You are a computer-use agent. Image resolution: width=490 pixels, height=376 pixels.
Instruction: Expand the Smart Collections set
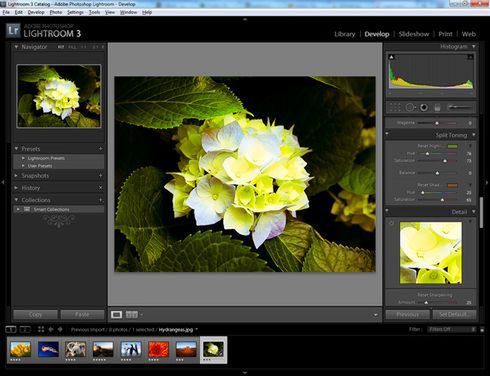(x=18, y=209)
